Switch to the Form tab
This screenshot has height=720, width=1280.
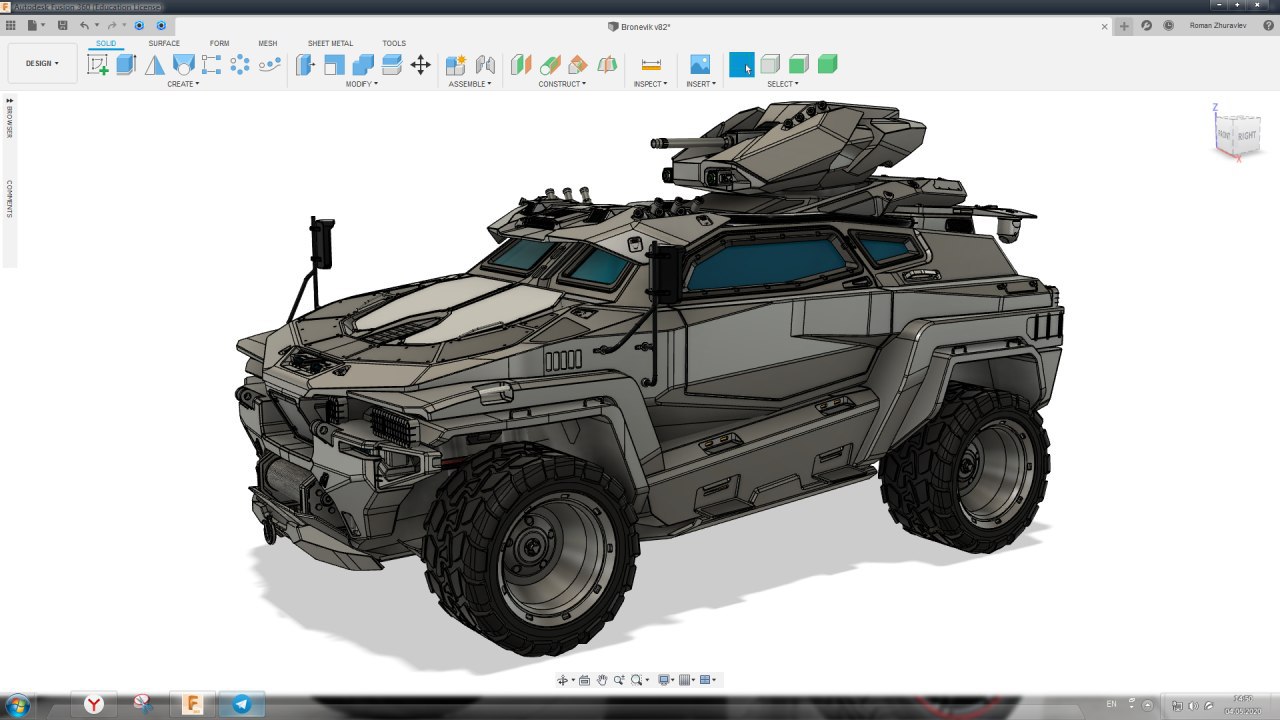(x=219, y=43)
